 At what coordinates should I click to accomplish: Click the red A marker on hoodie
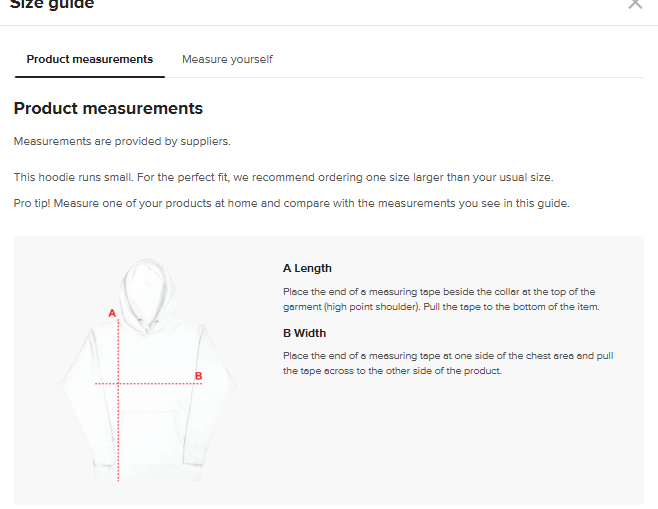(112, 313)
